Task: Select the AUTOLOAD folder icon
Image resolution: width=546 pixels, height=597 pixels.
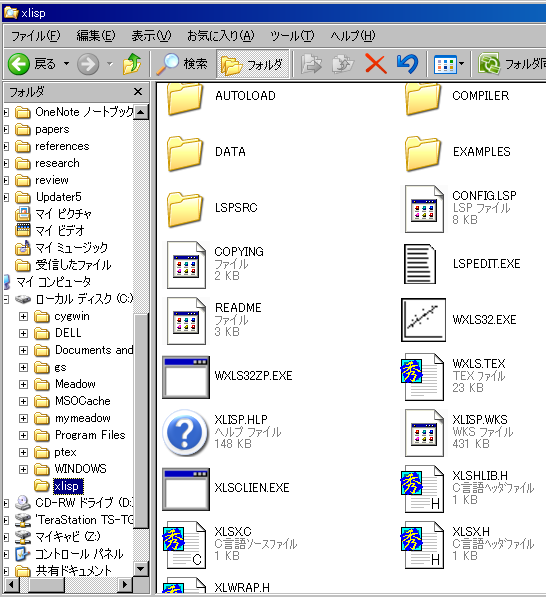Action: (x=185, y=98)
